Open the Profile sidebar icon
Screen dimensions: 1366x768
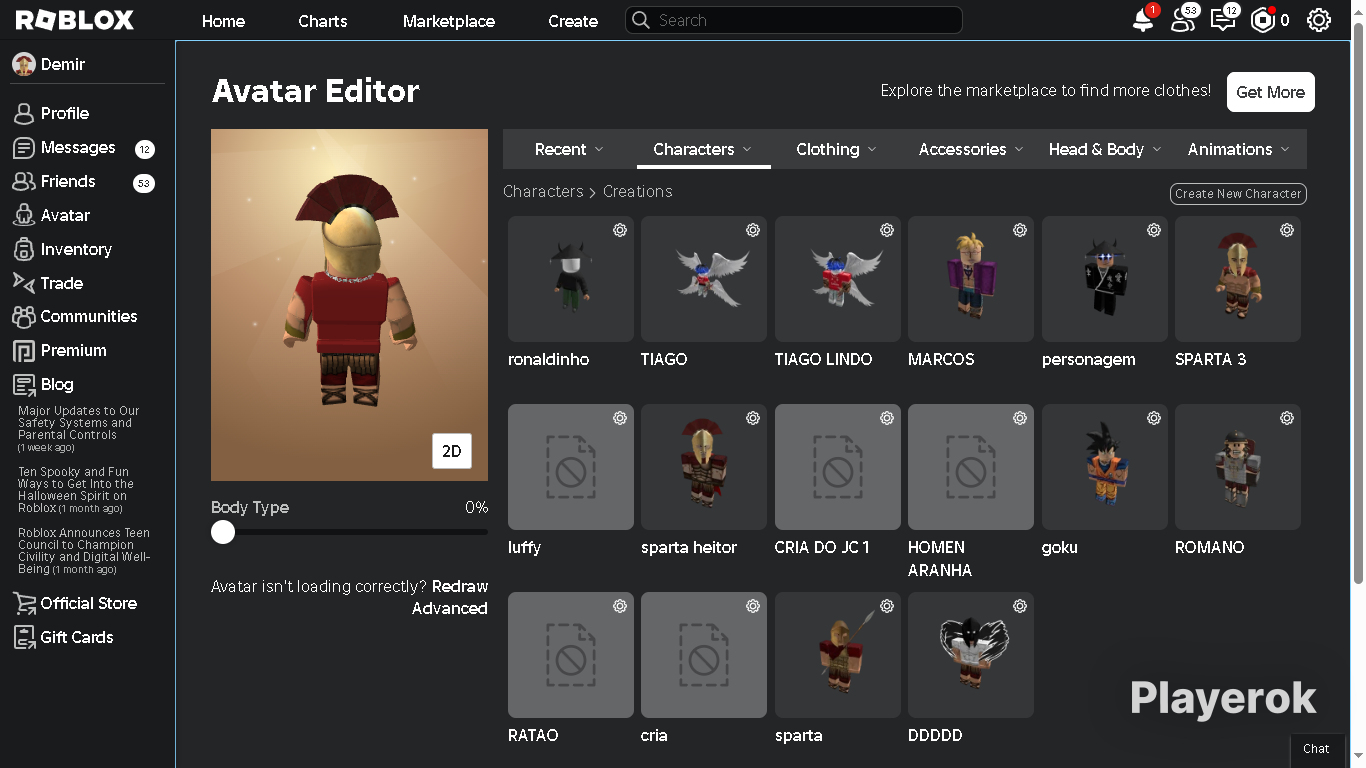coord(24,113)
